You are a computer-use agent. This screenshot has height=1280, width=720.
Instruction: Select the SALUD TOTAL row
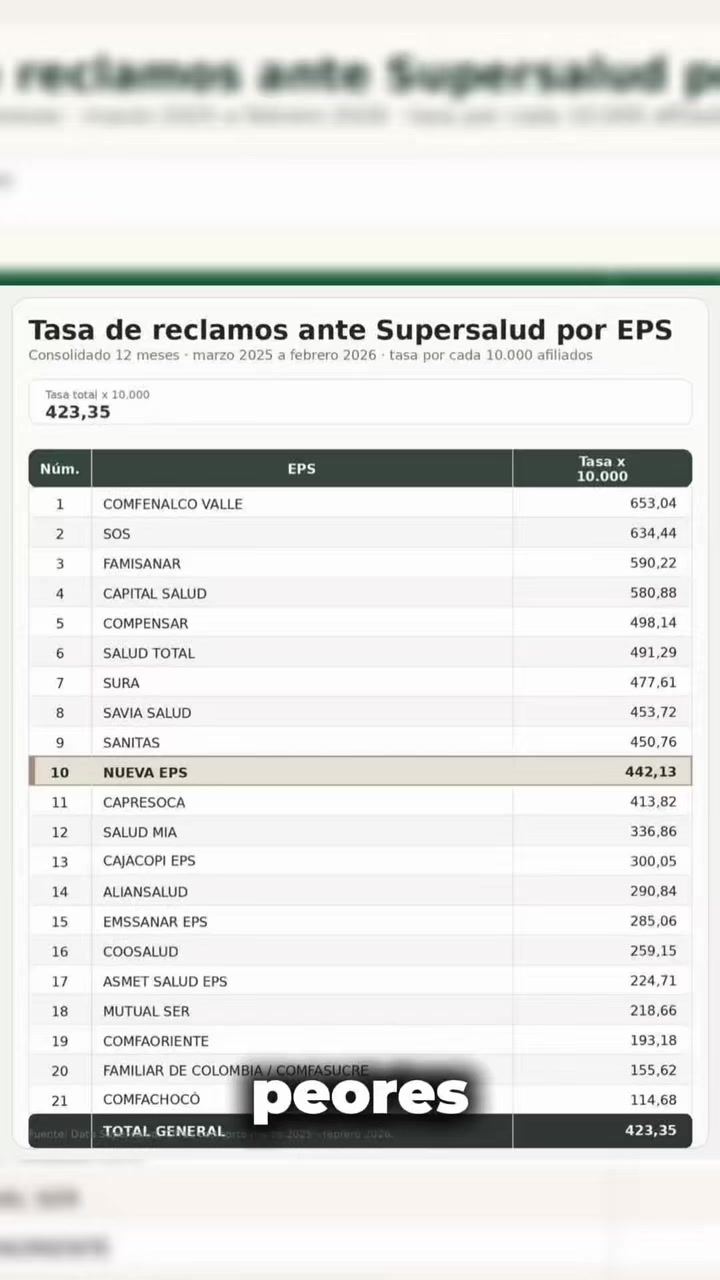pyautogui.click(x=360, y=653)
